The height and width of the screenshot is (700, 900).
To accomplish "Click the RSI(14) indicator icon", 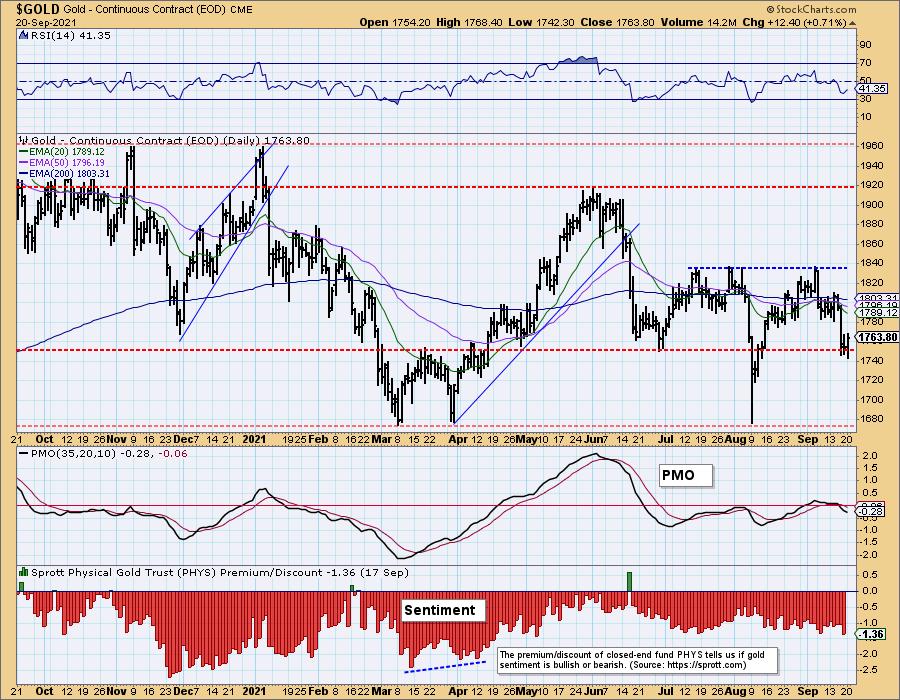I will point(24,35).
